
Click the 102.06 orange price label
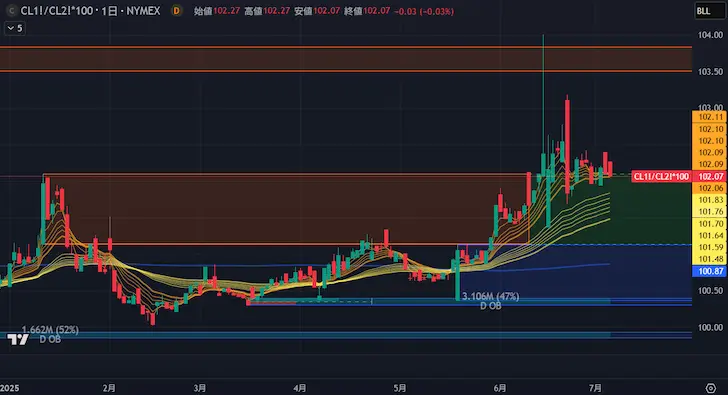(710, 188)
